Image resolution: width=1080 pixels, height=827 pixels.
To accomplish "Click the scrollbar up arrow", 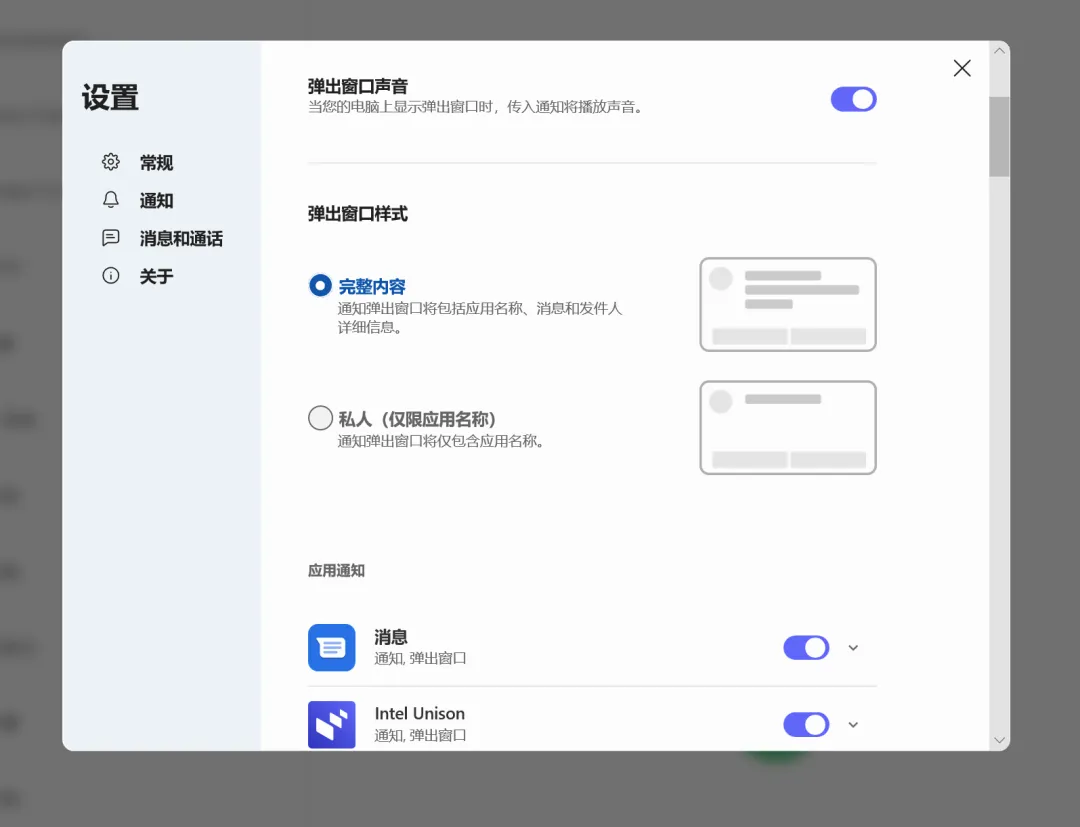I will [x=999, y=51].
